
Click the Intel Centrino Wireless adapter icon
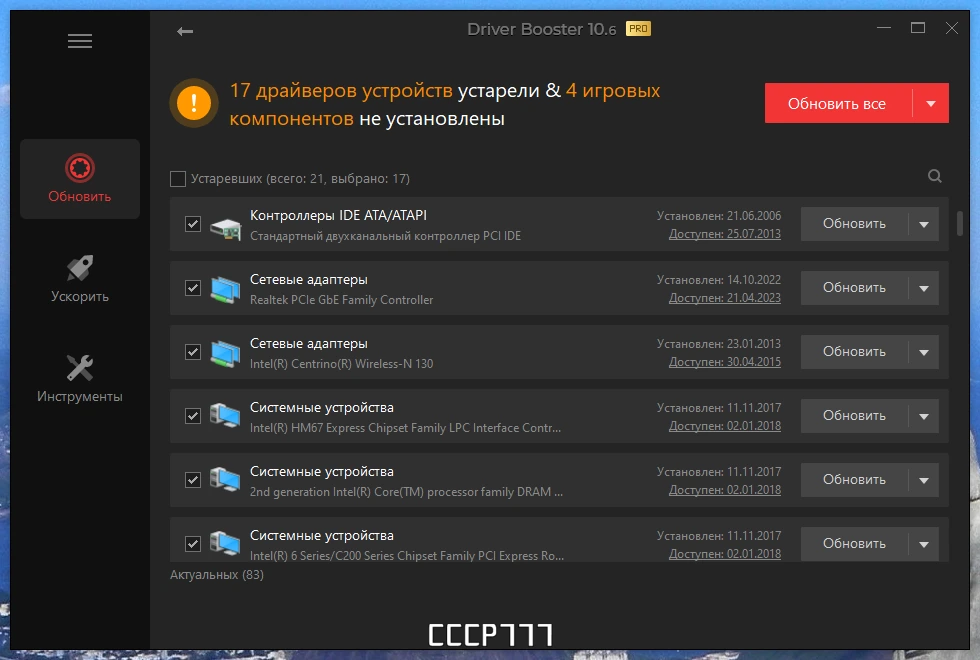[x=226, y=353]
